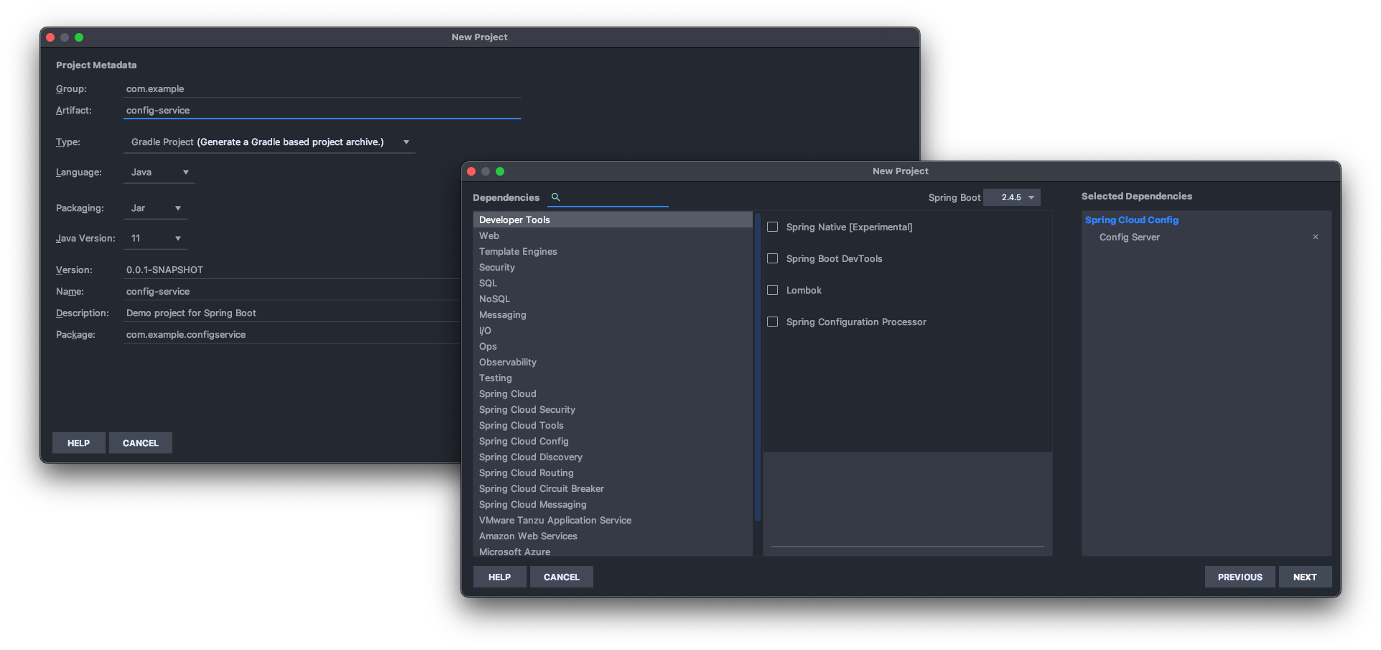Maximize the front New Project window
Image resolution: width=1381 pixels, height=650 pixels.
tap(500, 171)
